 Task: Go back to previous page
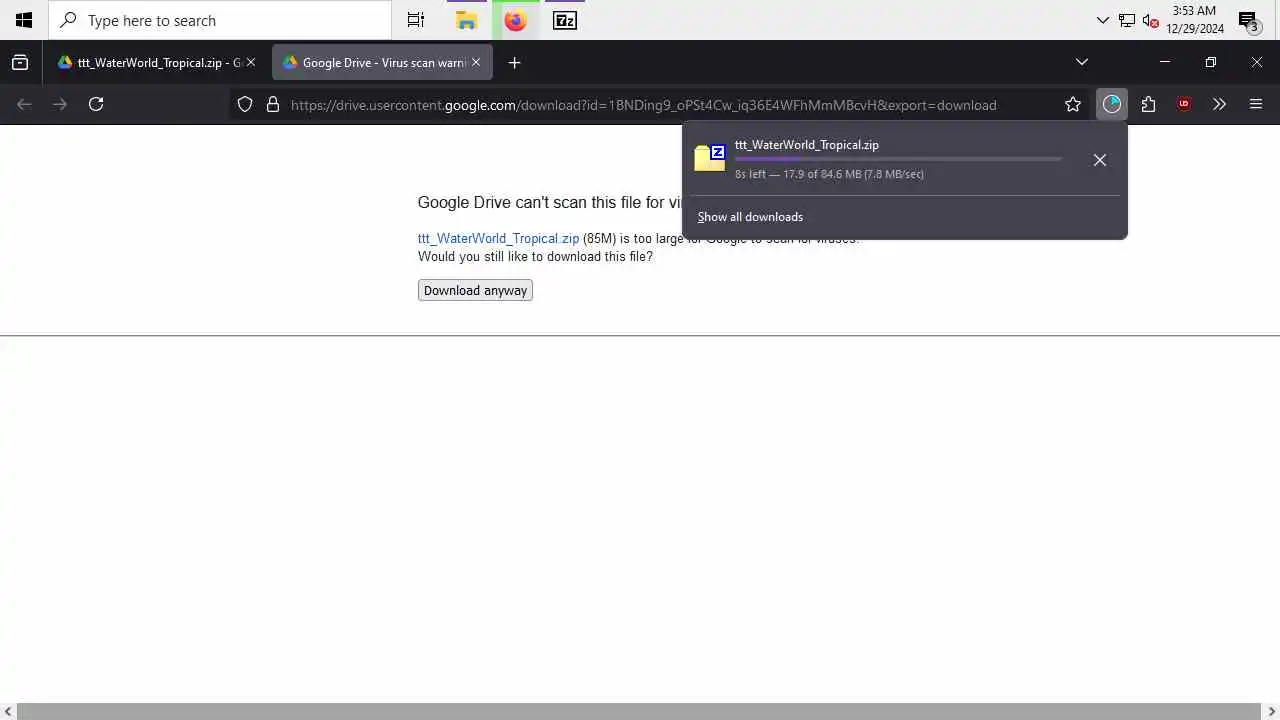coord(24,104)
